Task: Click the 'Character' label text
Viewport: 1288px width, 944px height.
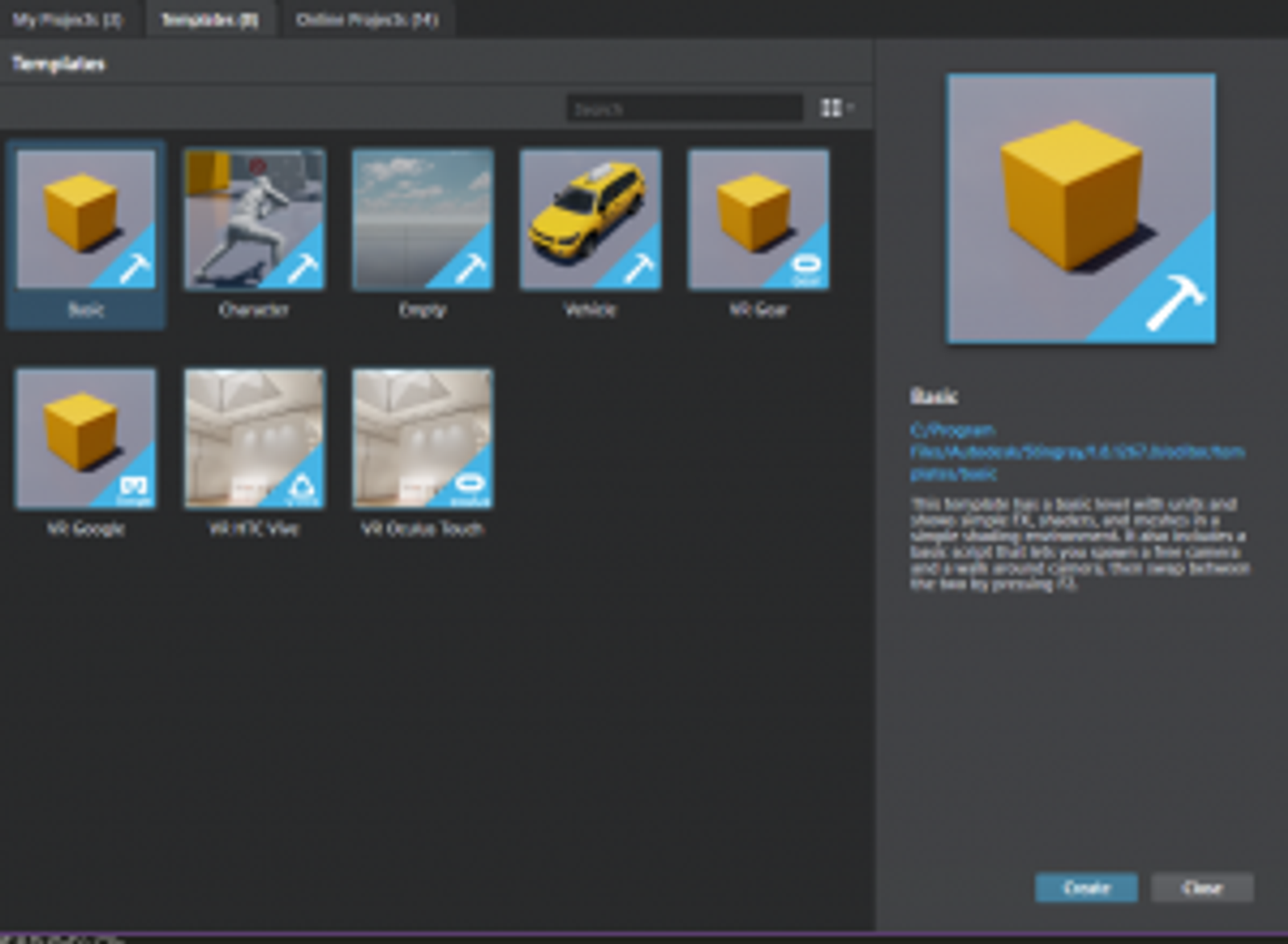Action: (x=254, y=309)
